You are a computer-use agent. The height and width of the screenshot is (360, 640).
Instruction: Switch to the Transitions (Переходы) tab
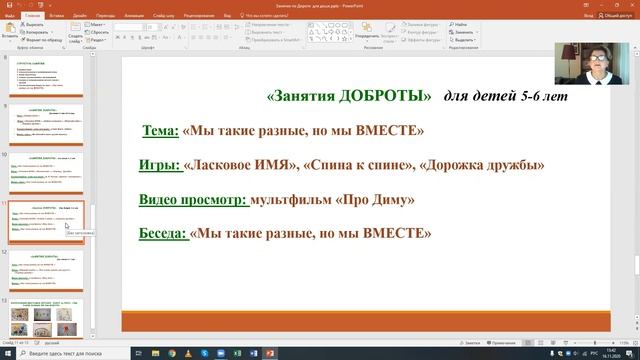(x=105, y=16)
